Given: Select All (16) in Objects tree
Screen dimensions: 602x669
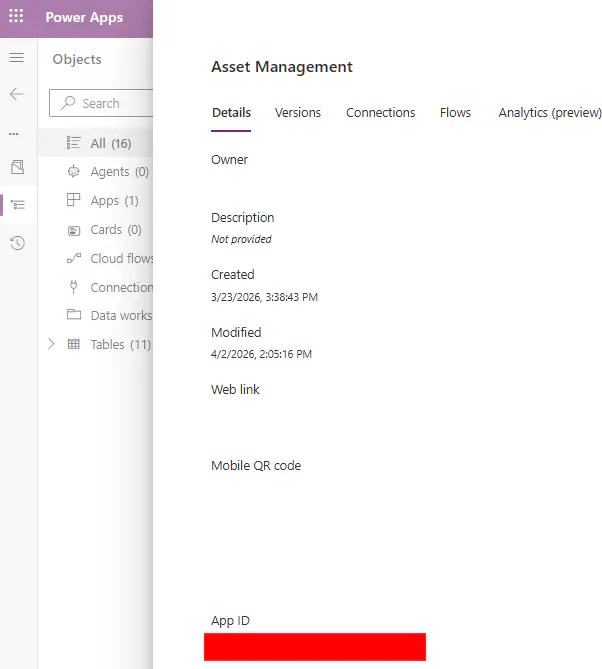Looking at the screenshot, I should click(x=95, y=143).
